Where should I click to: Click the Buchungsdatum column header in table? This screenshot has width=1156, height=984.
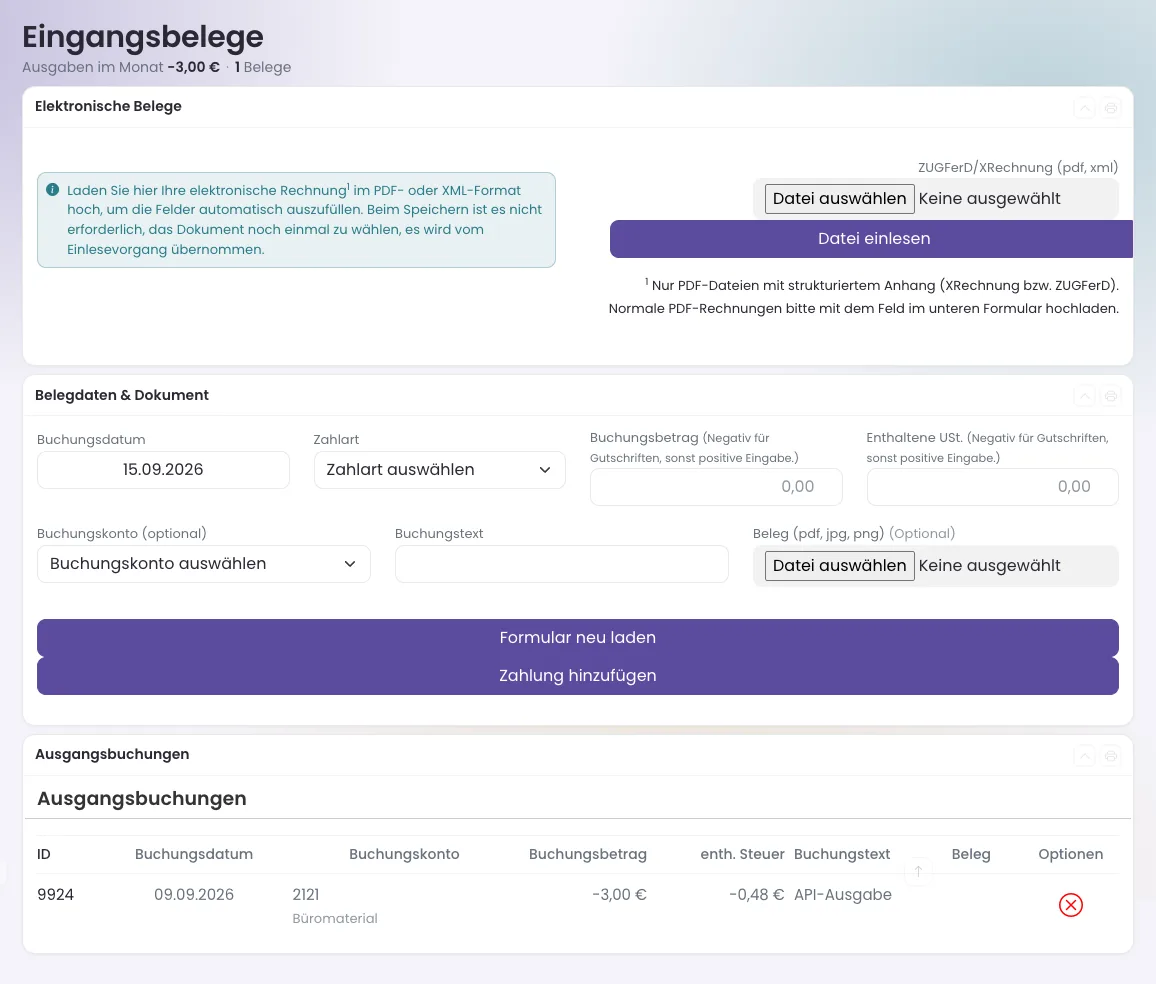(194, 854)
